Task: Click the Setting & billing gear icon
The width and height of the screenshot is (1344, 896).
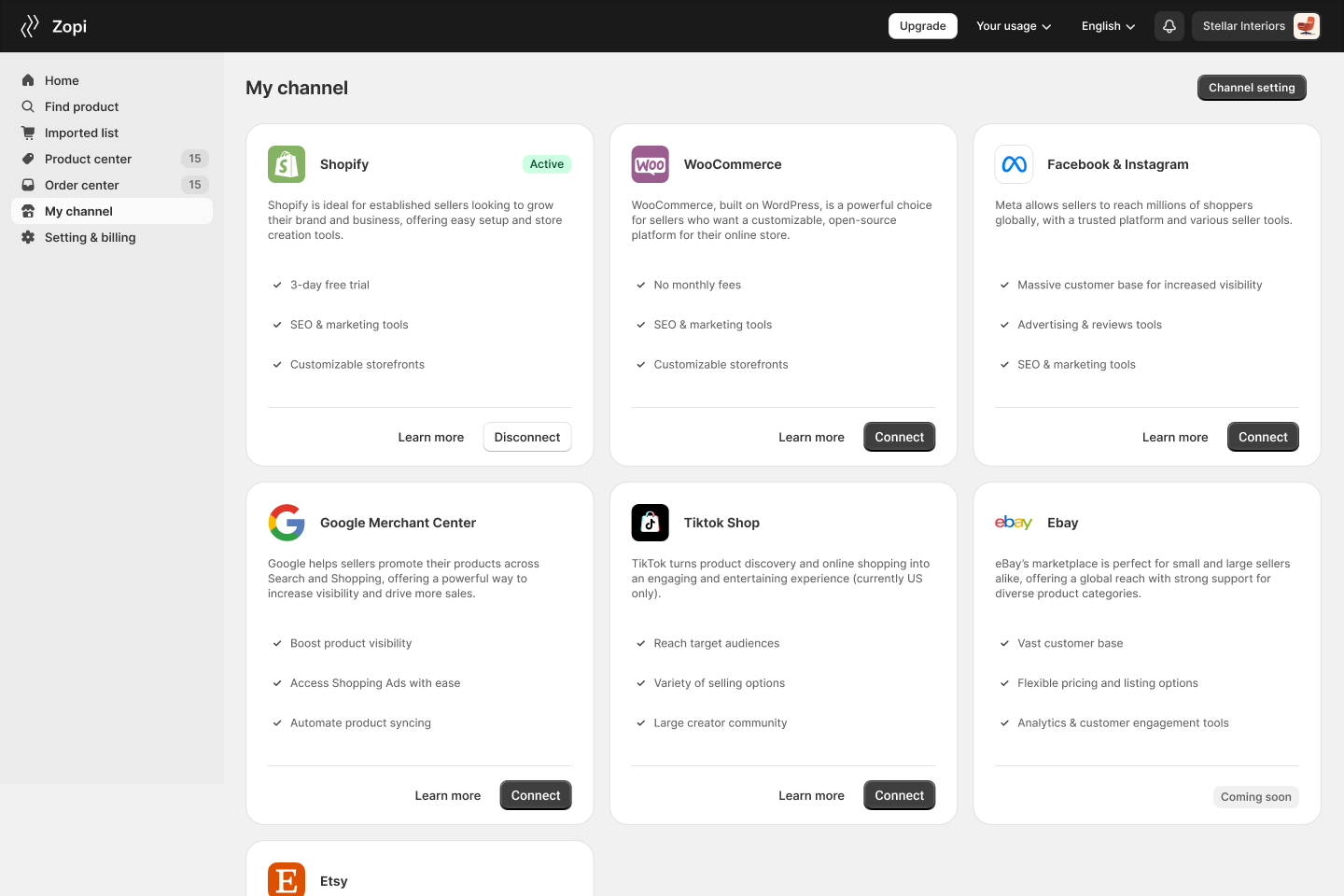Action: pyautogui.click(x=28, y=237)
